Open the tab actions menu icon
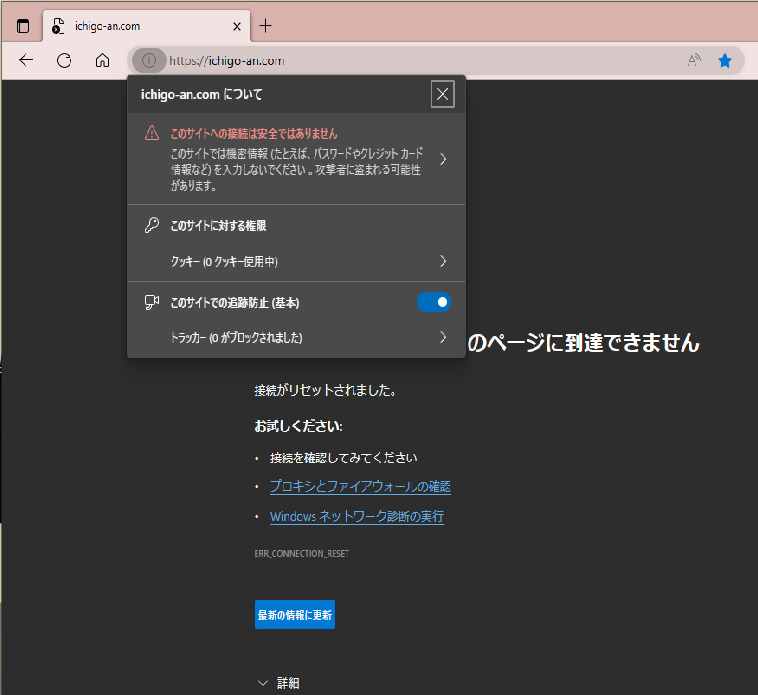This screenshot has width=758, height=695. pos(23,26)
